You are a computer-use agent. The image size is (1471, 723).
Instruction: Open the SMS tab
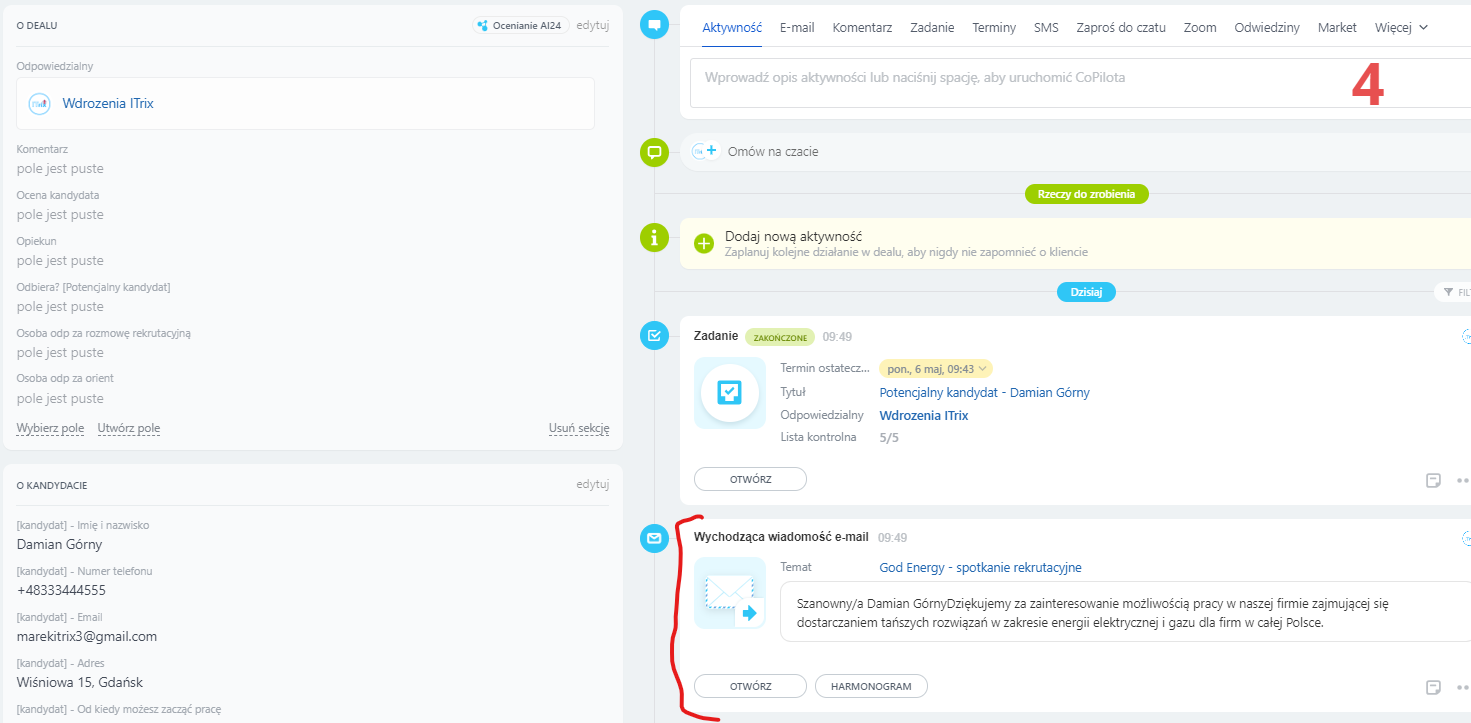coord(1046,28)
